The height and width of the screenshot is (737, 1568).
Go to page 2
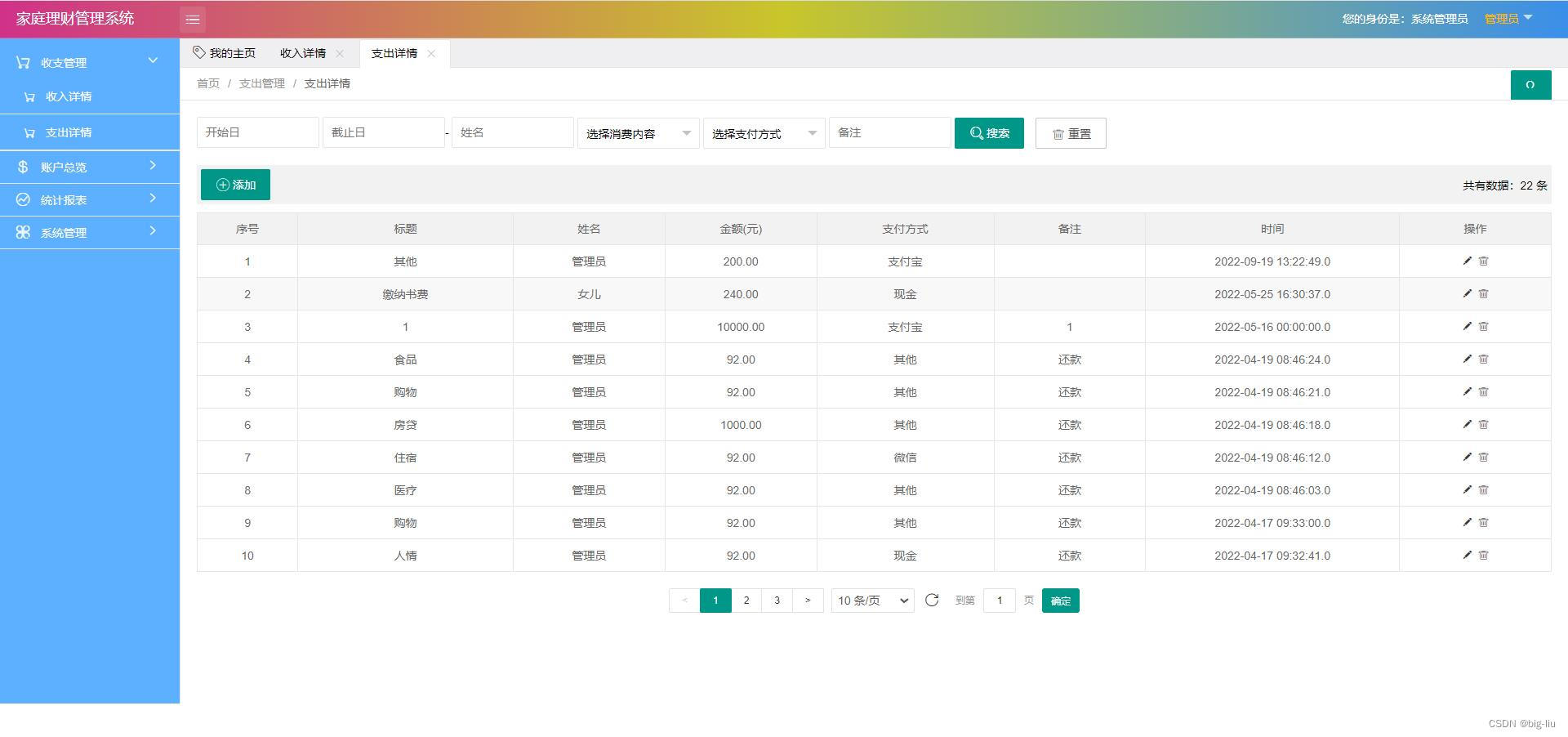[746, 601]
